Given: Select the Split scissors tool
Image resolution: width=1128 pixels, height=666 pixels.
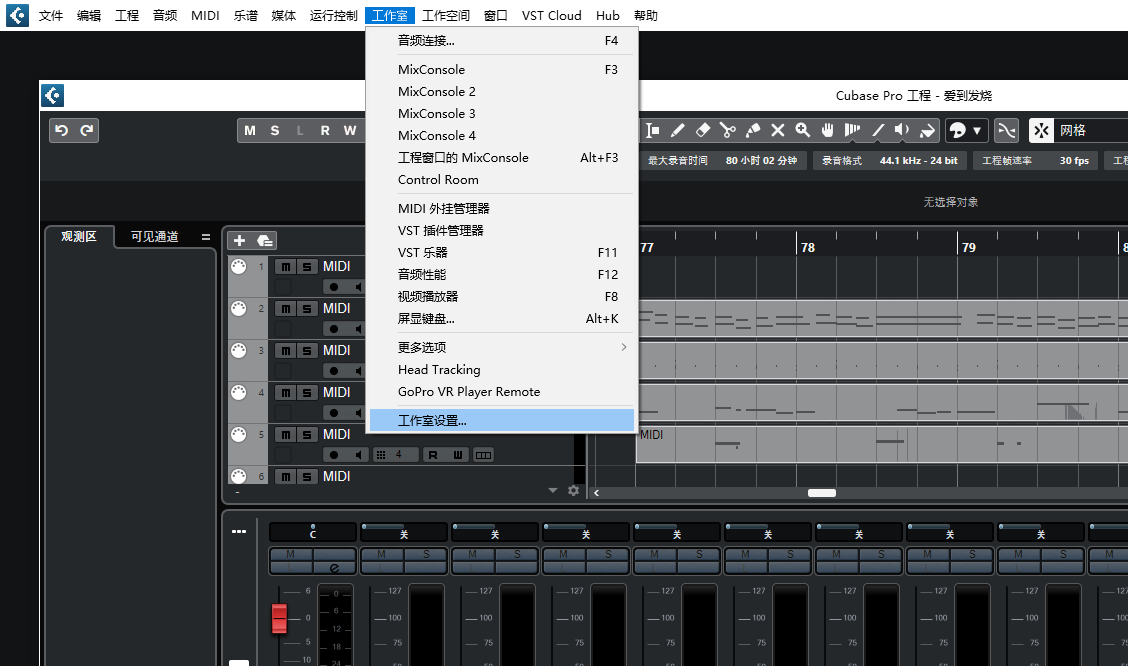Looking at the screenshot, I should click(727, 130).
